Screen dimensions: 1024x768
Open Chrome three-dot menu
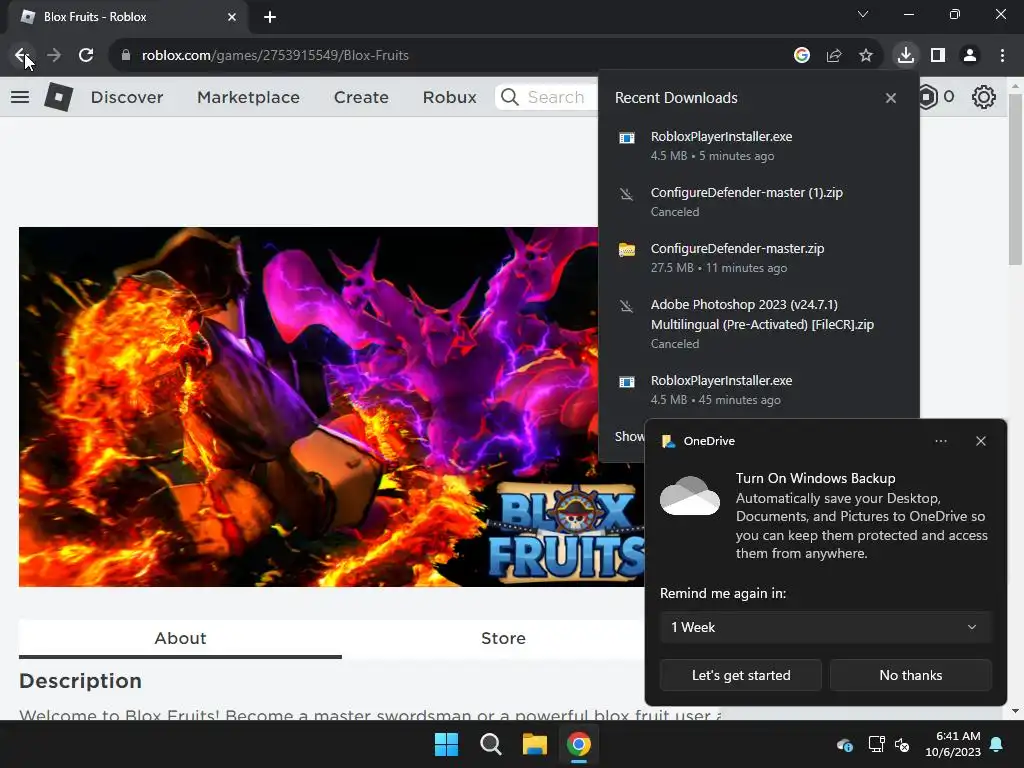coord(1002,55)
